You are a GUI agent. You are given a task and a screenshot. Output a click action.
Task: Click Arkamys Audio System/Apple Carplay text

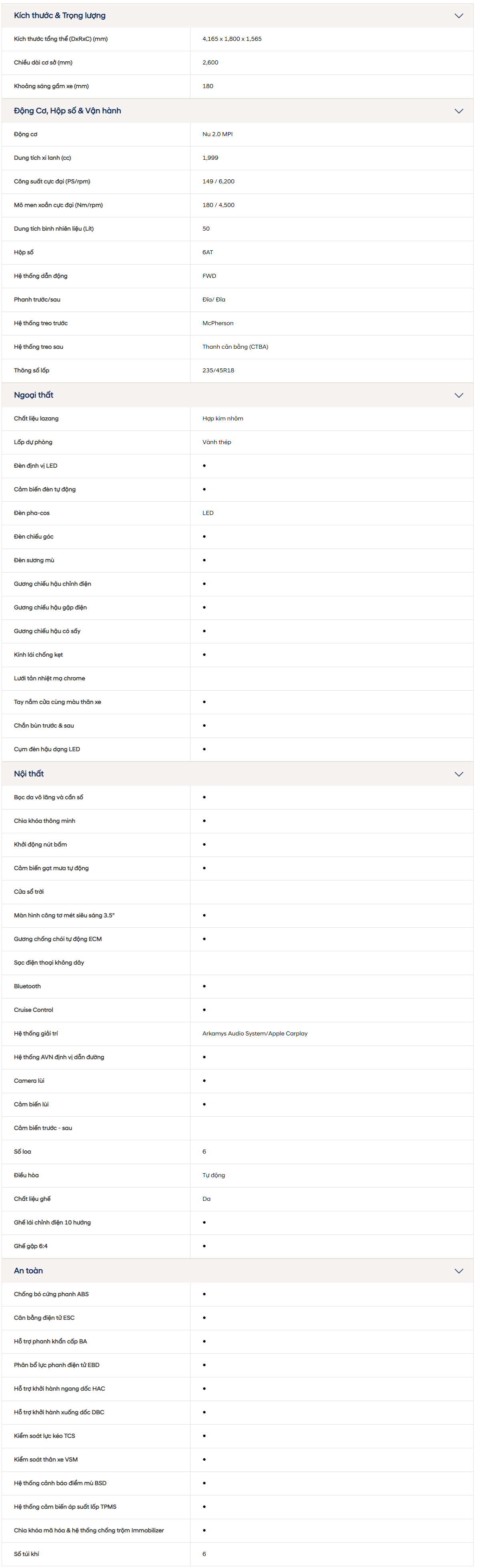tap(255, 1033)
